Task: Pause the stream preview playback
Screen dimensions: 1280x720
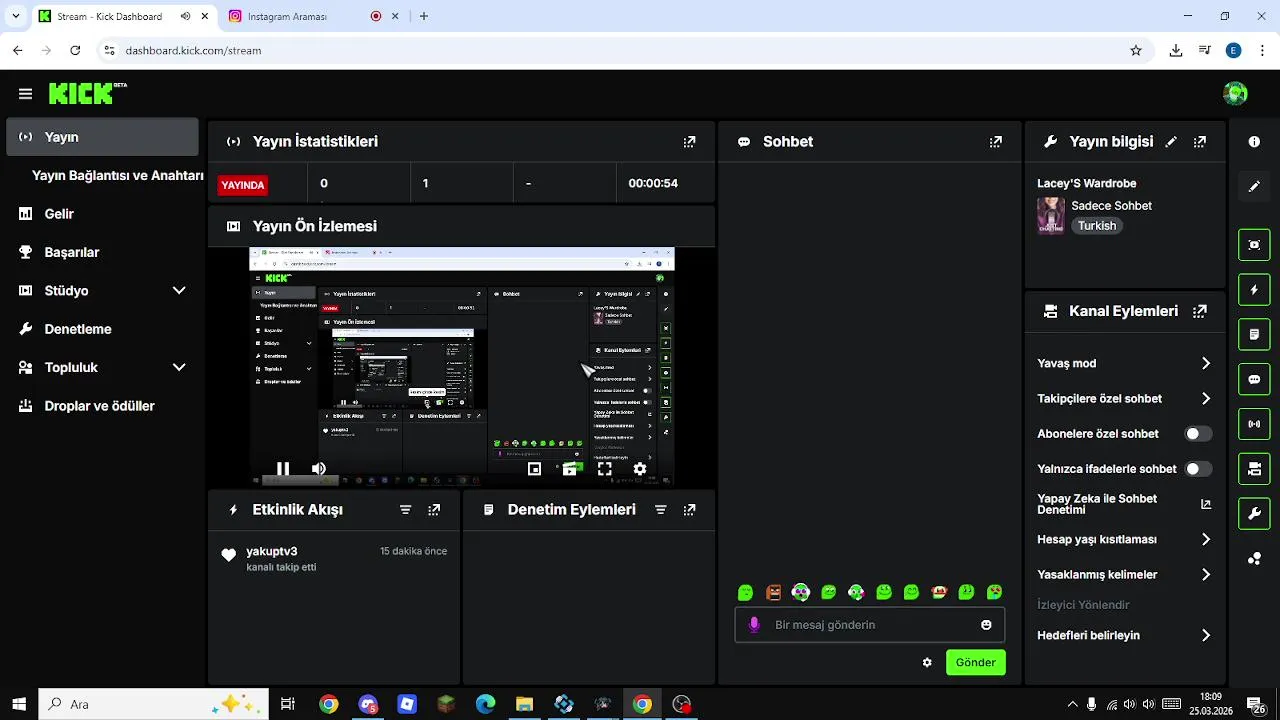Action: pyautogui.click(x=283, y=468)
